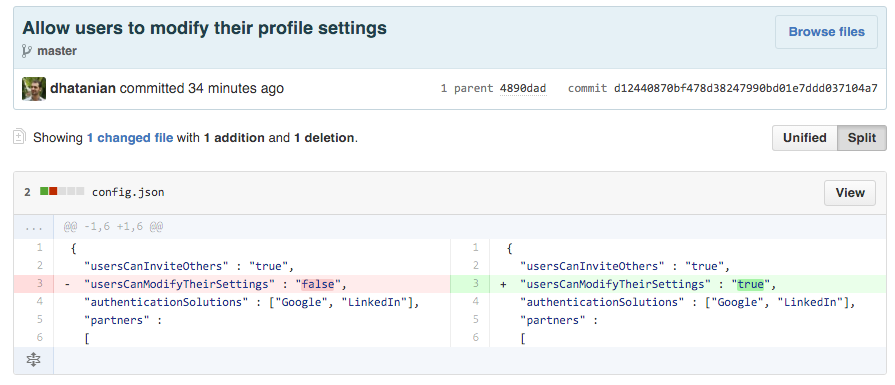Select the highlighted "false" value
Viewport: 895px width, 385px height.
[x=317, y=283]
